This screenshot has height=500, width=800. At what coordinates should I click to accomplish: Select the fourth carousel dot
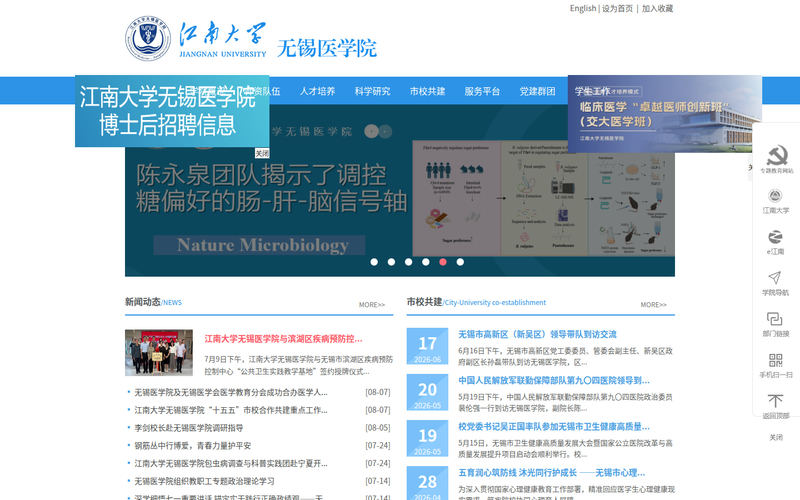[426, 262]
